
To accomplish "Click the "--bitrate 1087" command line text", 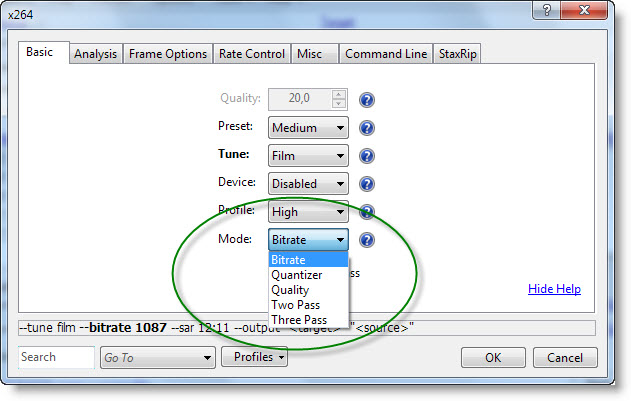I will click(123, 328).
